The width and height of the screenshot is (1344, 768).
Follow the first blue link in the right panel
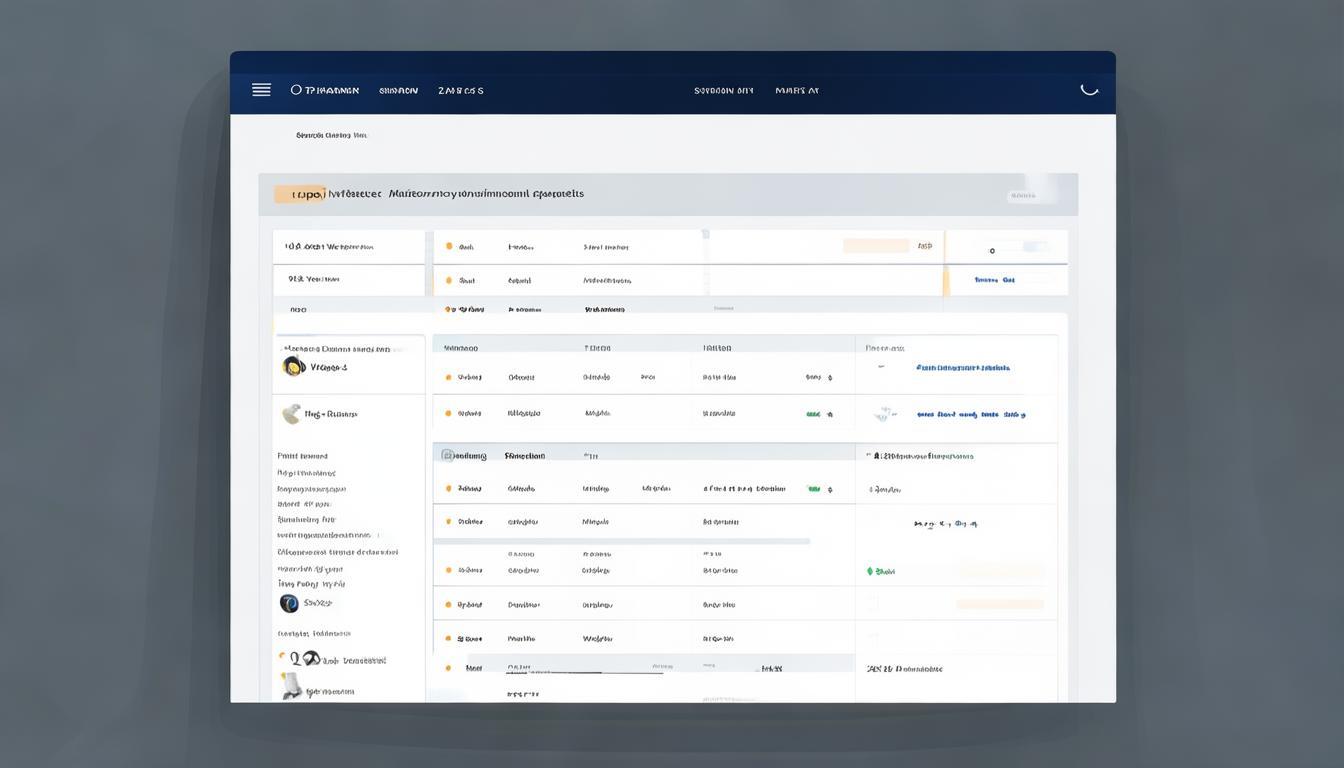[962, 368]
